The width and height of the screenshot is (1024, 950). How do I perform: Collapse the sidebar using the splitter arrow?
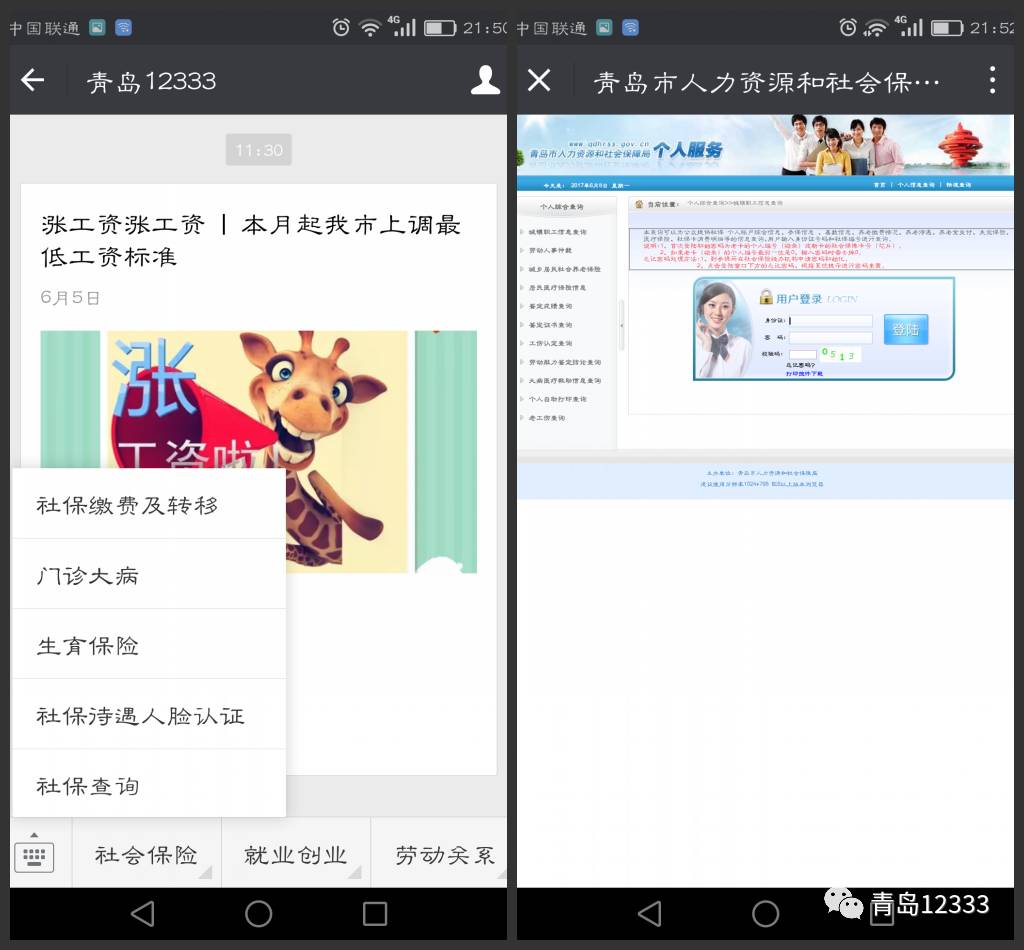[x=621, y=325]
